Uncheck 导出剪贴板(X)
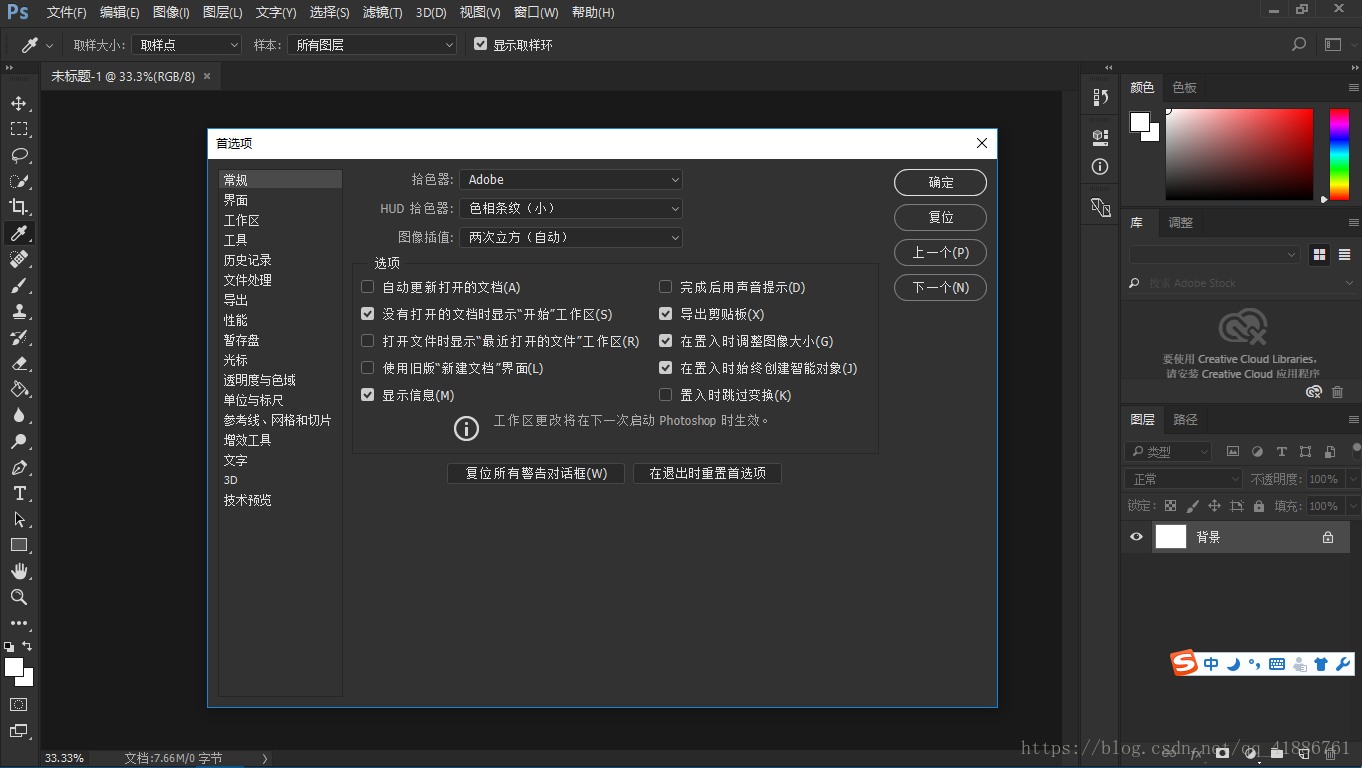The image size is (1362, 768). pos(666,314)
